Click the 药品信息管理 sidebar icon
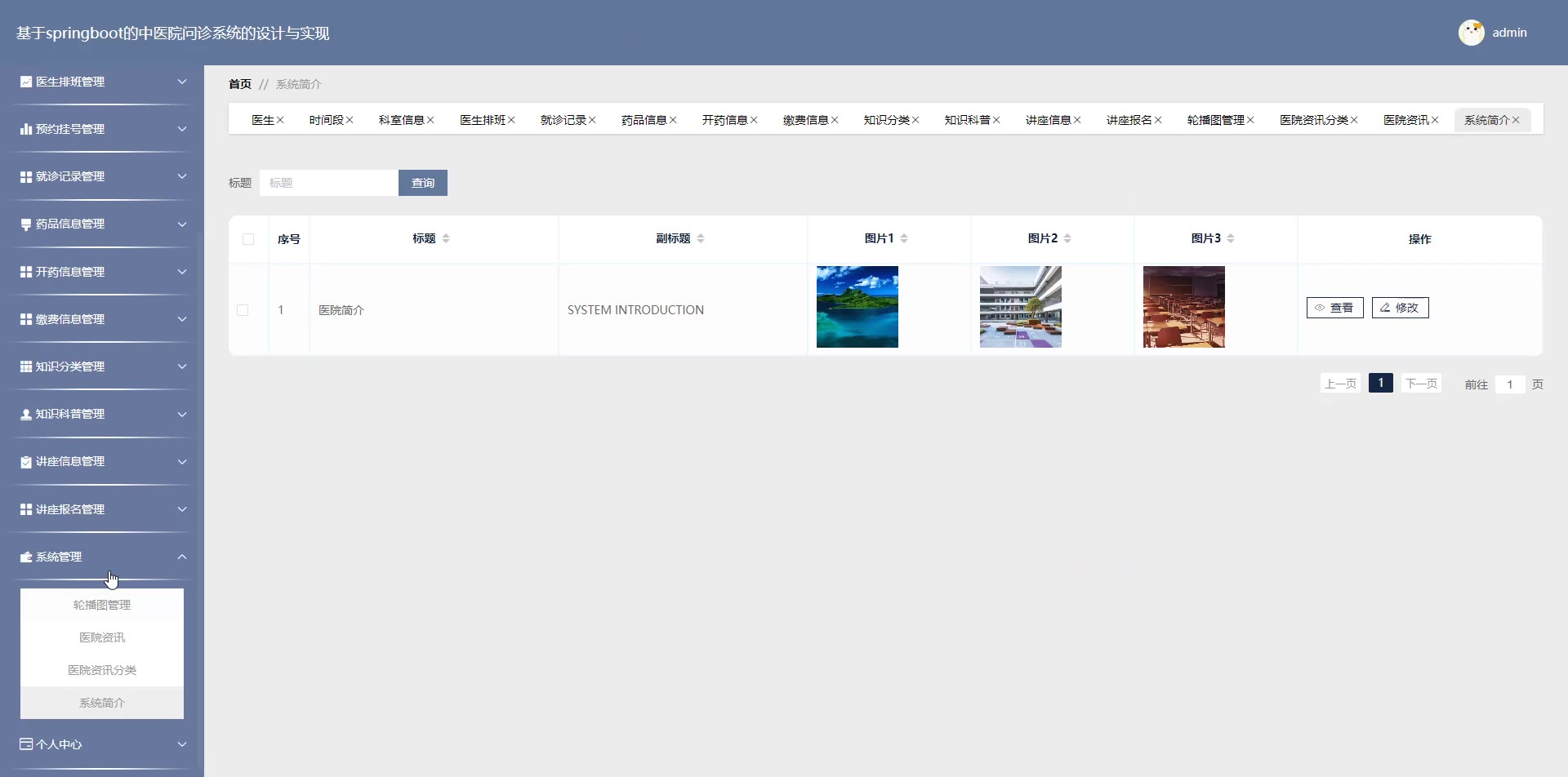Screen dimensions: 1568x777 pyautogui.click(x=26, y=224)
